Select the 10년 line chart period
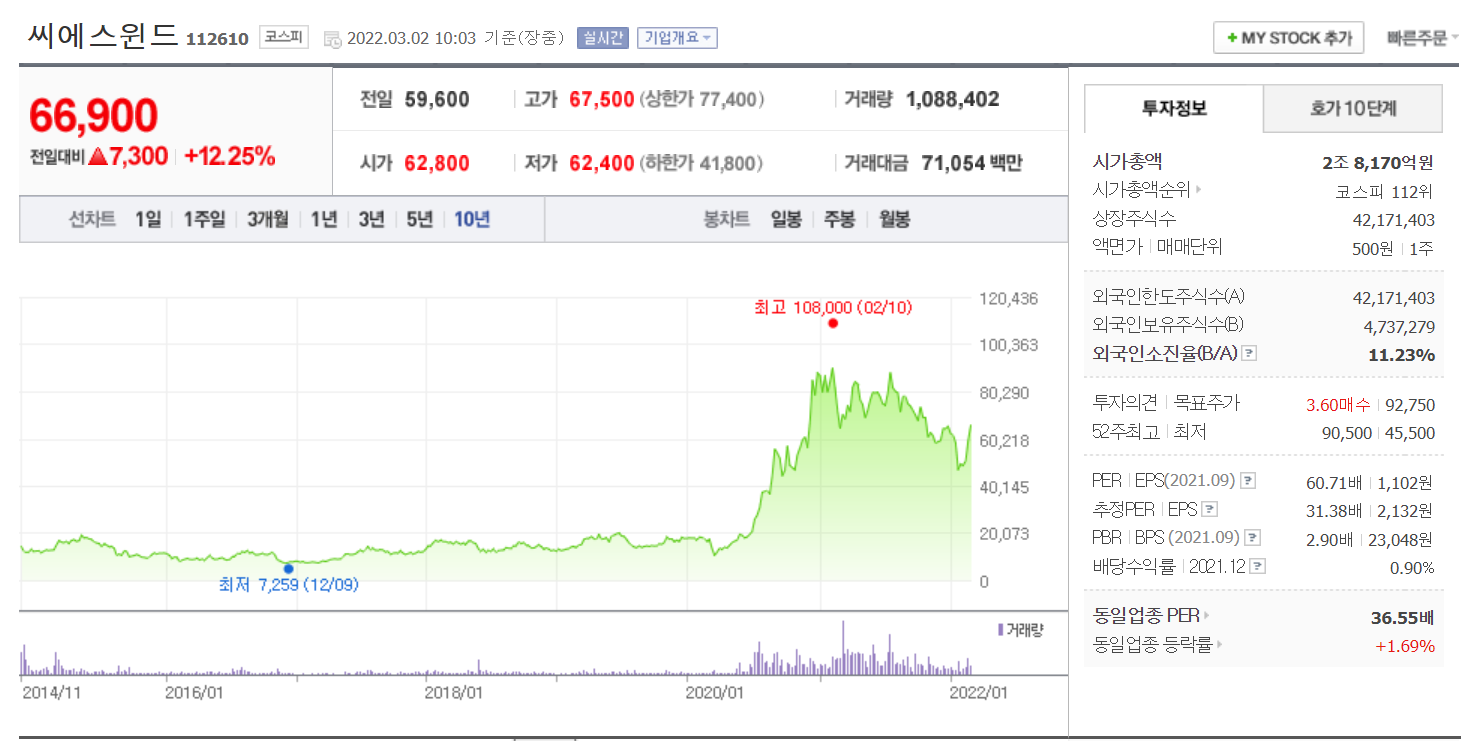 472,219
